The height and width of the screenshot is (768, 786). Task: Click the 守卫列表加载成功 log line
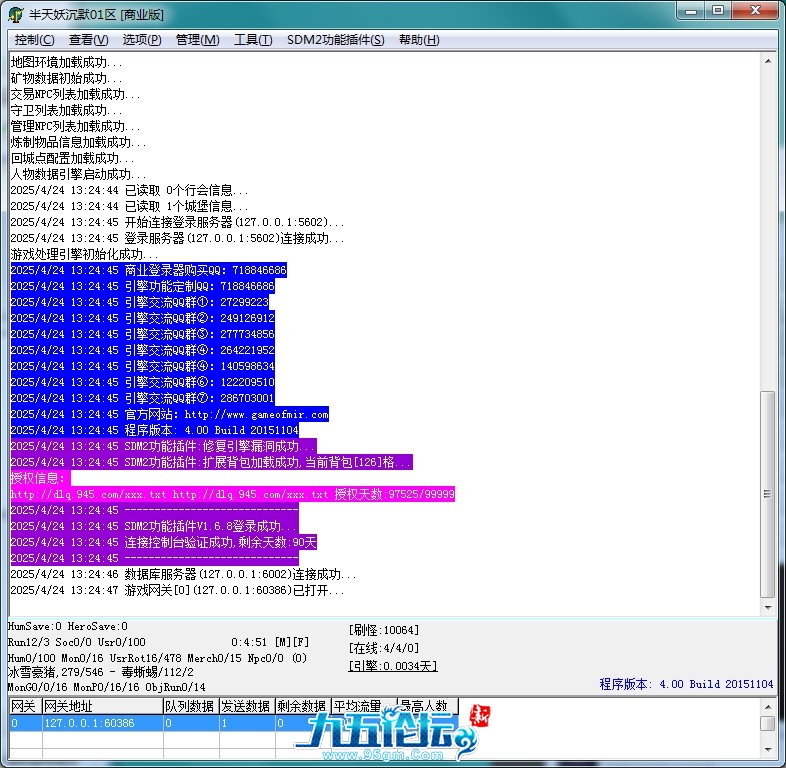(x=66, y=110)
